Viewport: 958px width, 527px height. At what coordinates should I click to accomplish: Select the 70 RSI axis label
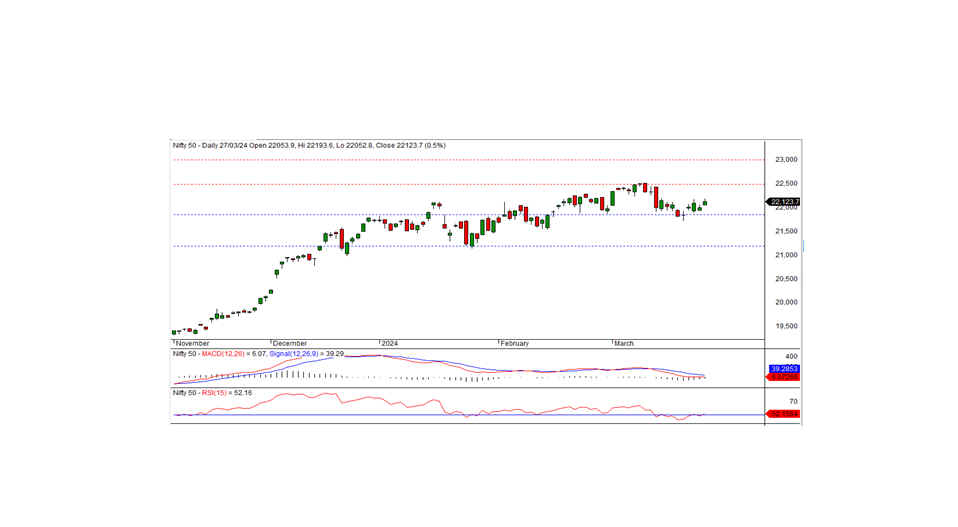pos(793,402)
